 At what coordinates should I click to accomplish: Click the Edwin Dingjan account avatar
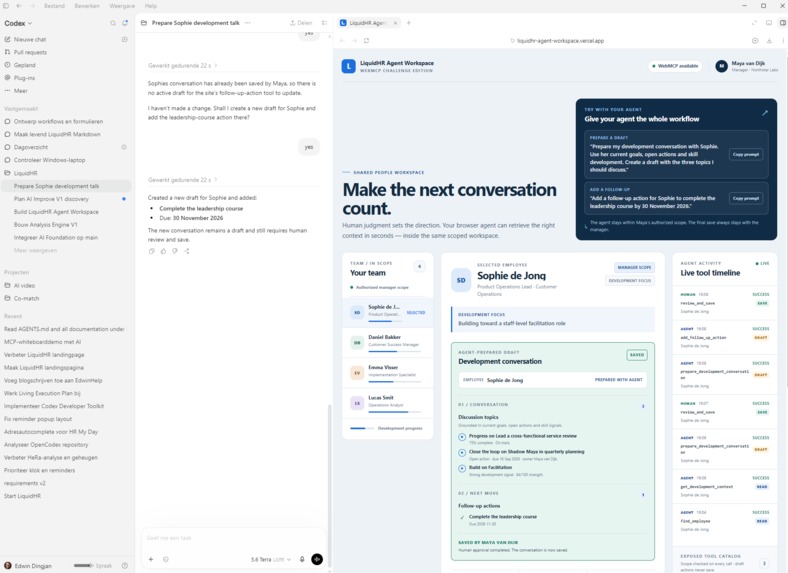pos(8,565)
